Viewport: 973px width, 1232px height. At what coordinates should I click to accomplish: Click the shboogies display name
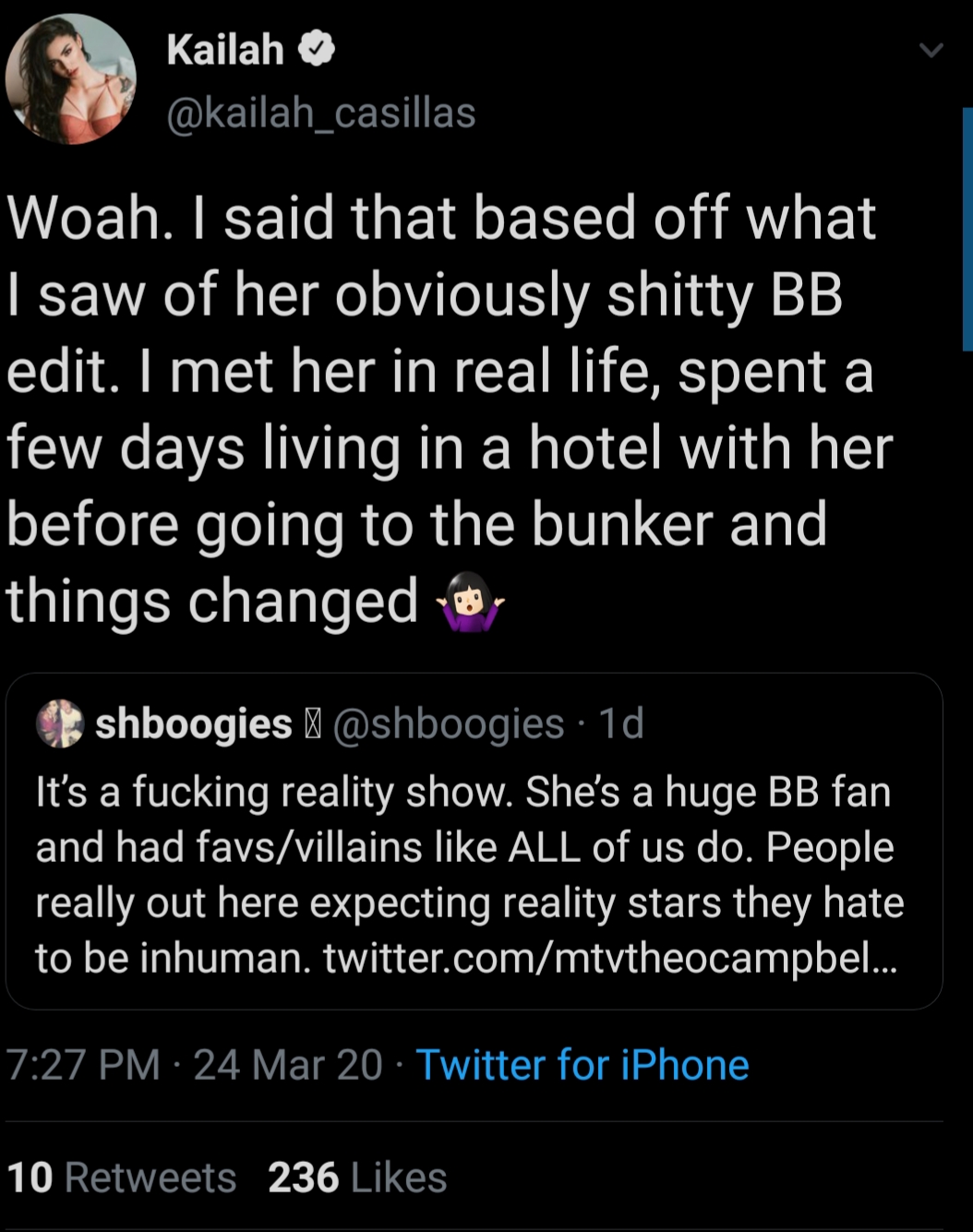(194, 724)
